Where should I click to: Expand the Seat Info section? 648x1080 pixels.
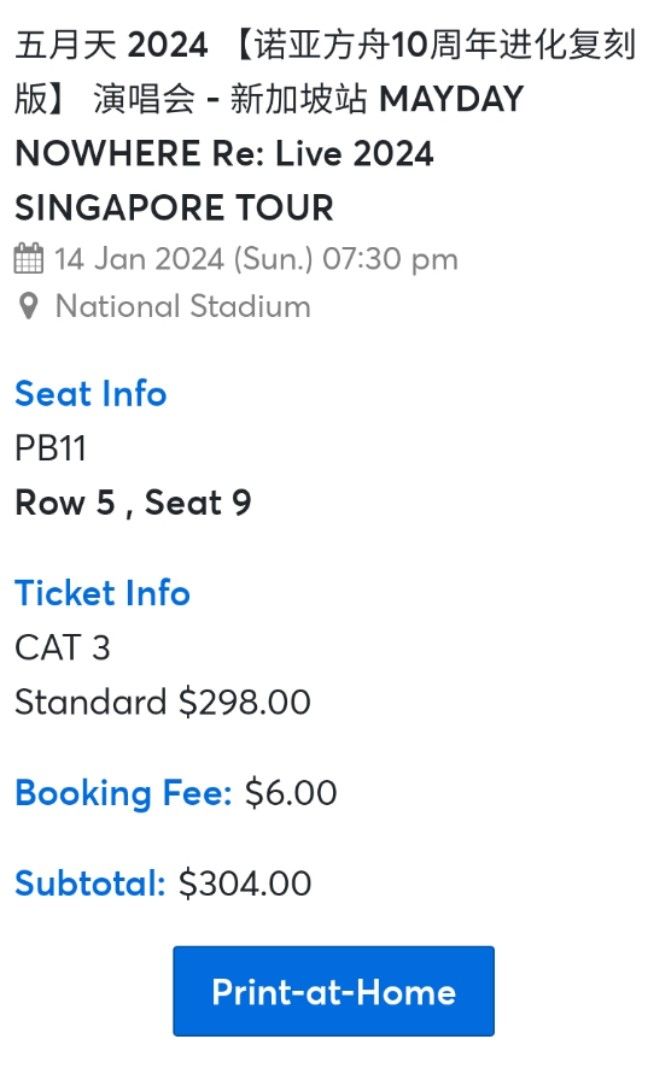coord(90,394)
